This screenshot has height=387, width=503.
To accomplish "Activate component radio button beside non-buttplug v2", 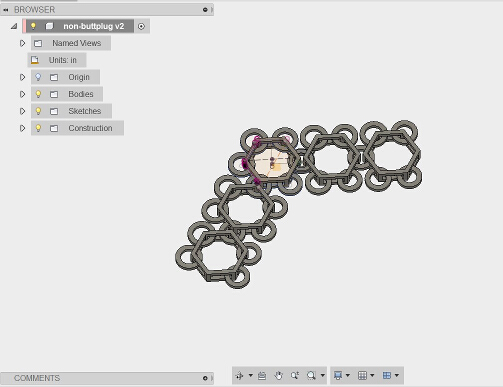I will coord(141,26).
